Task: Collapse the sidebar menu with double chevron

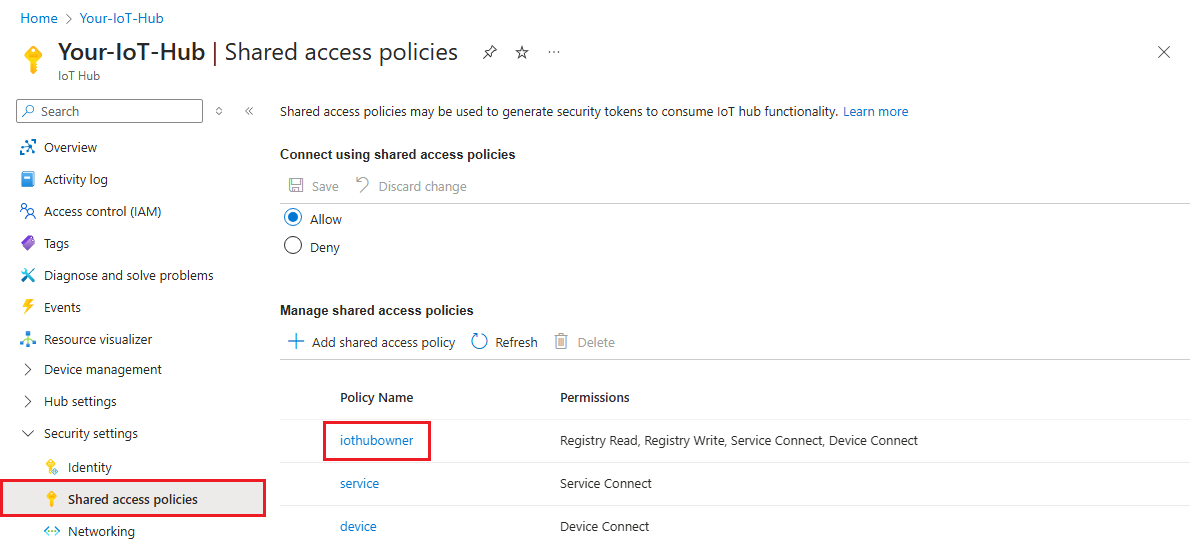Action: point(249,111)
